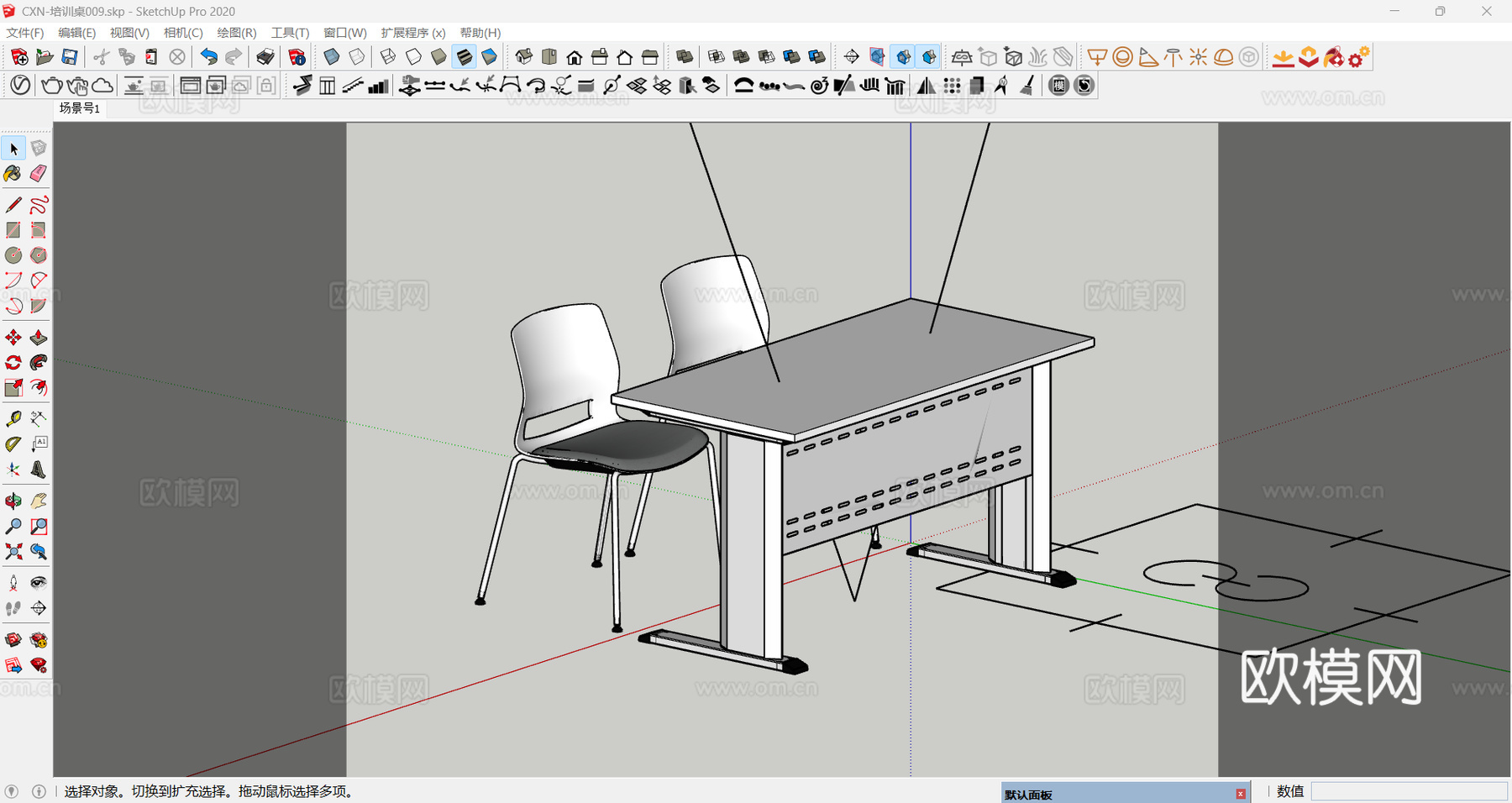Pick the Paint Bucket tool
Viewport: 1512px width, 803px height.
(13, 174)
